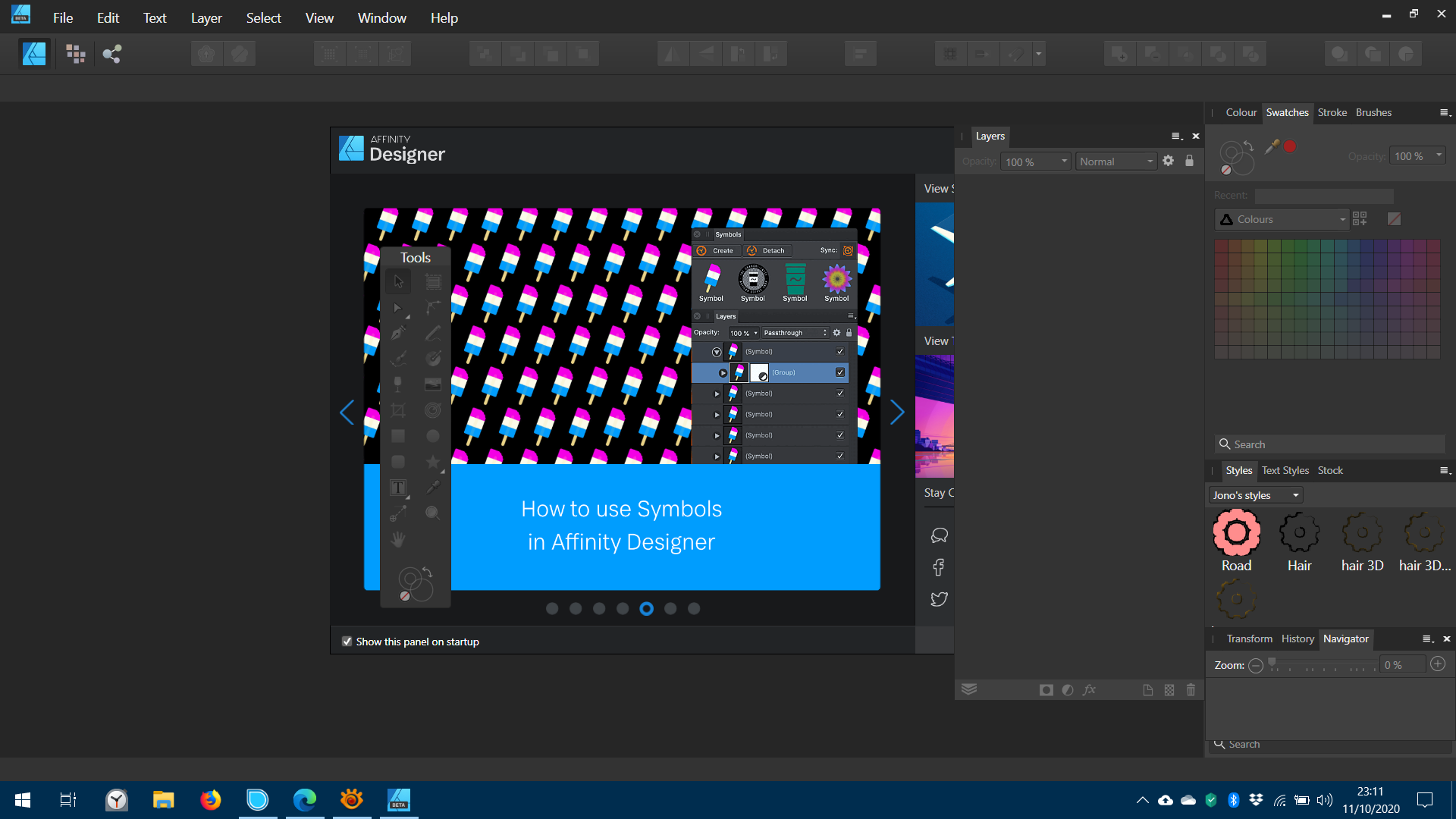1456x819 pixels.
Task: Open the Normal blend mode dropdown
Action: [x=1116, y=162]
